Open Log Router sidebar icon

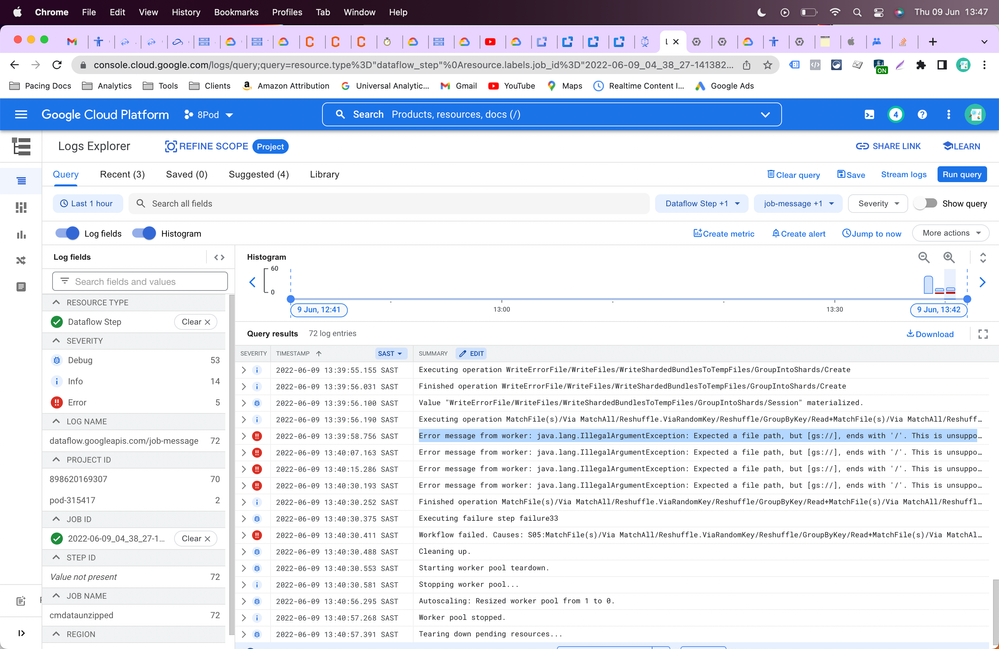tap(21, 260)
